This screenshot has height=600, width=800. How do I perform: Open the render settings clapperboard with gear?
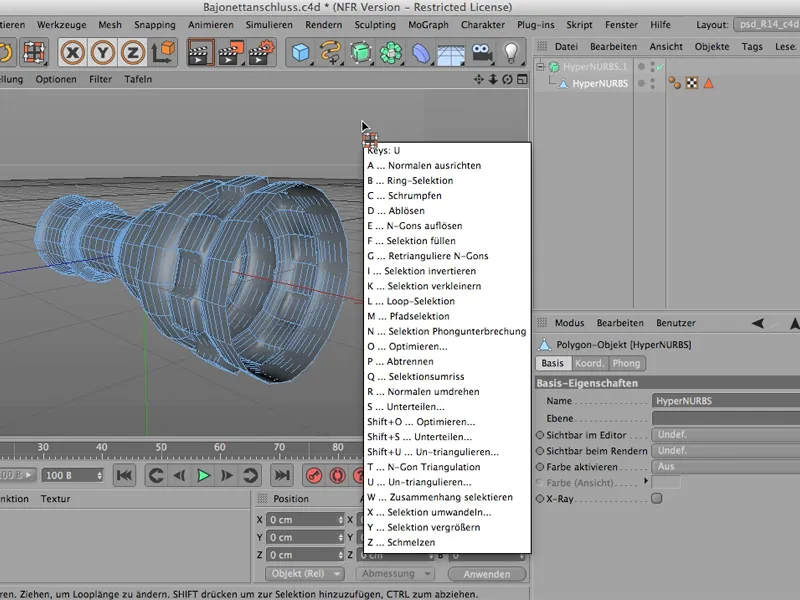point(262,52)
